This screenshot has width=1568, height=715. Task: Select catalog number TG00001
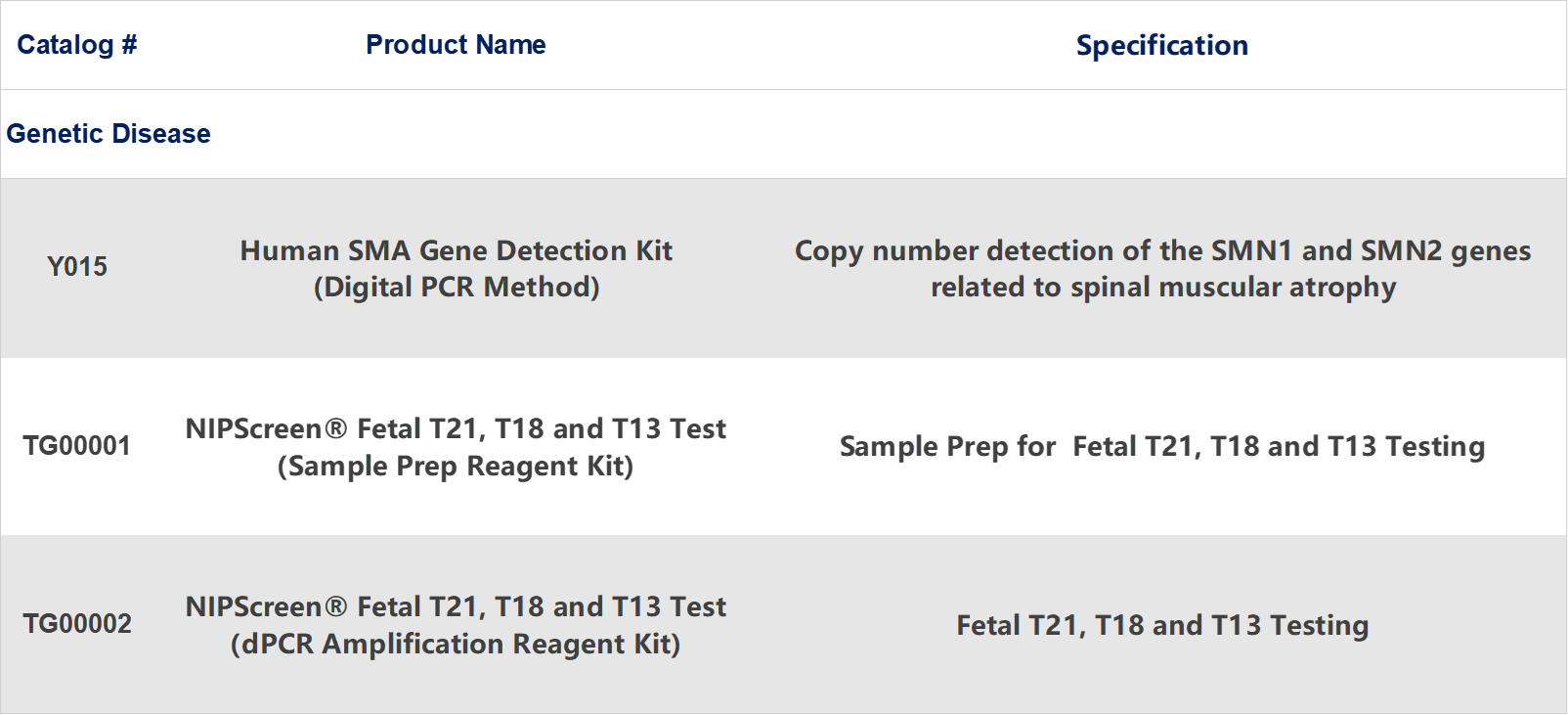pyautogui.click(x=77, y=446)
